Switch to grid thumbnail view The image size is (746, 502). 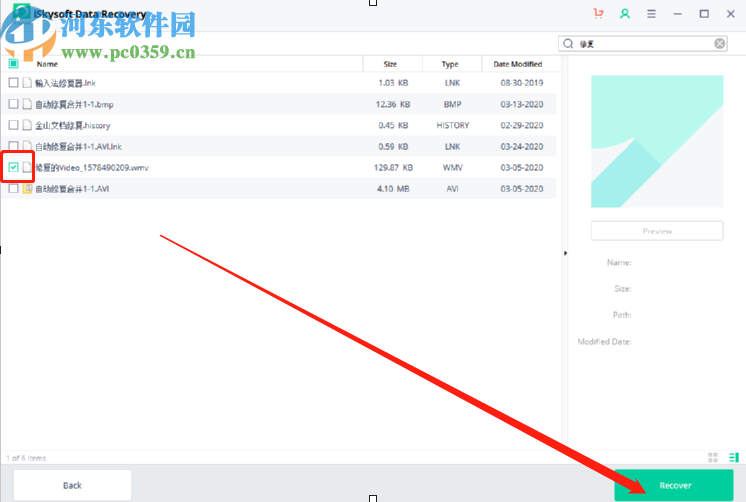point(712,457)
